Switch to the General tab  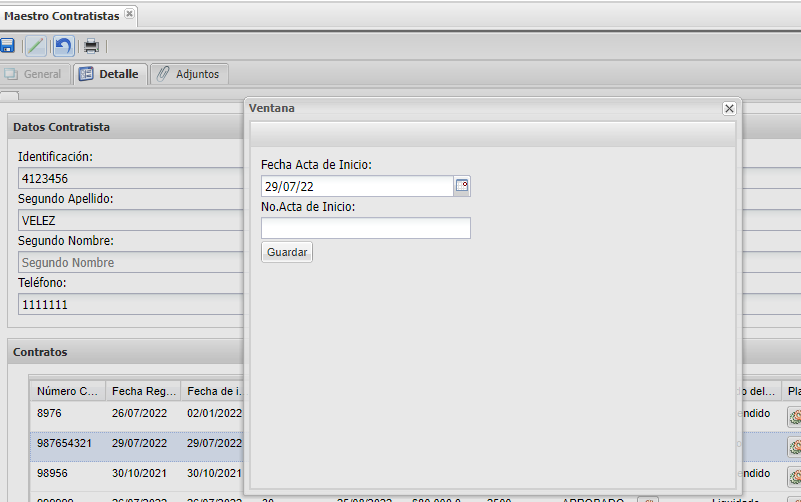(x=34, y=74)
